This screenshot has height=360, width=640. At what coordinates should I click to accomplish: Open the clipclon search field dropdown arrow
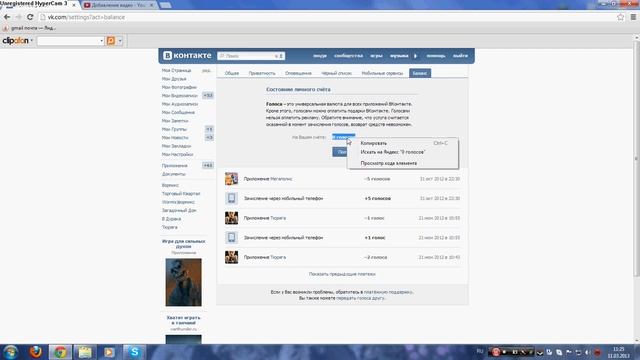pos(101,41)
